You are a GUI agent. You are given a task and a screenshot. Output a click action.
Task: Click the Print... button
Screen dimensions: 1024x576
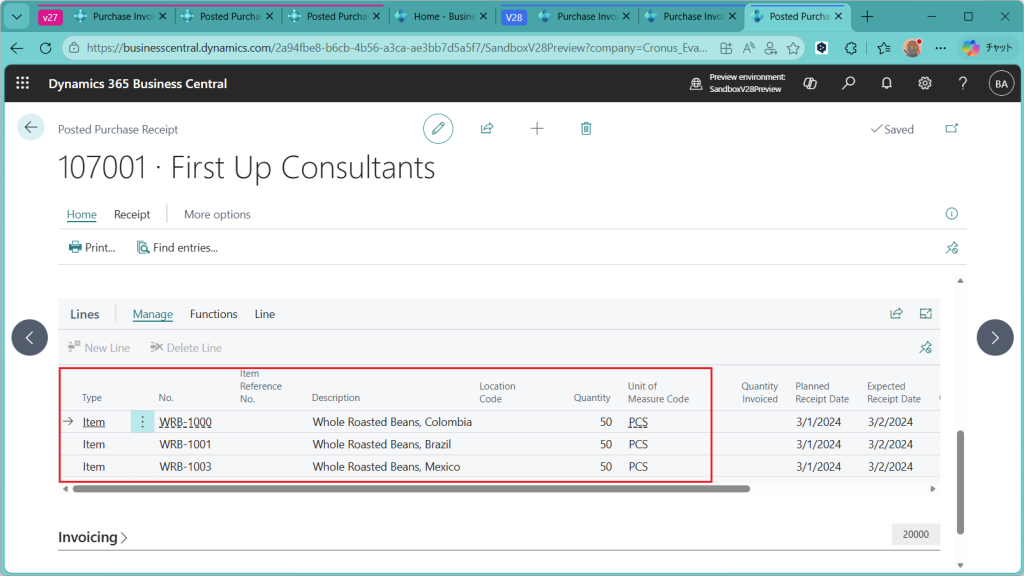click(92, 248)
